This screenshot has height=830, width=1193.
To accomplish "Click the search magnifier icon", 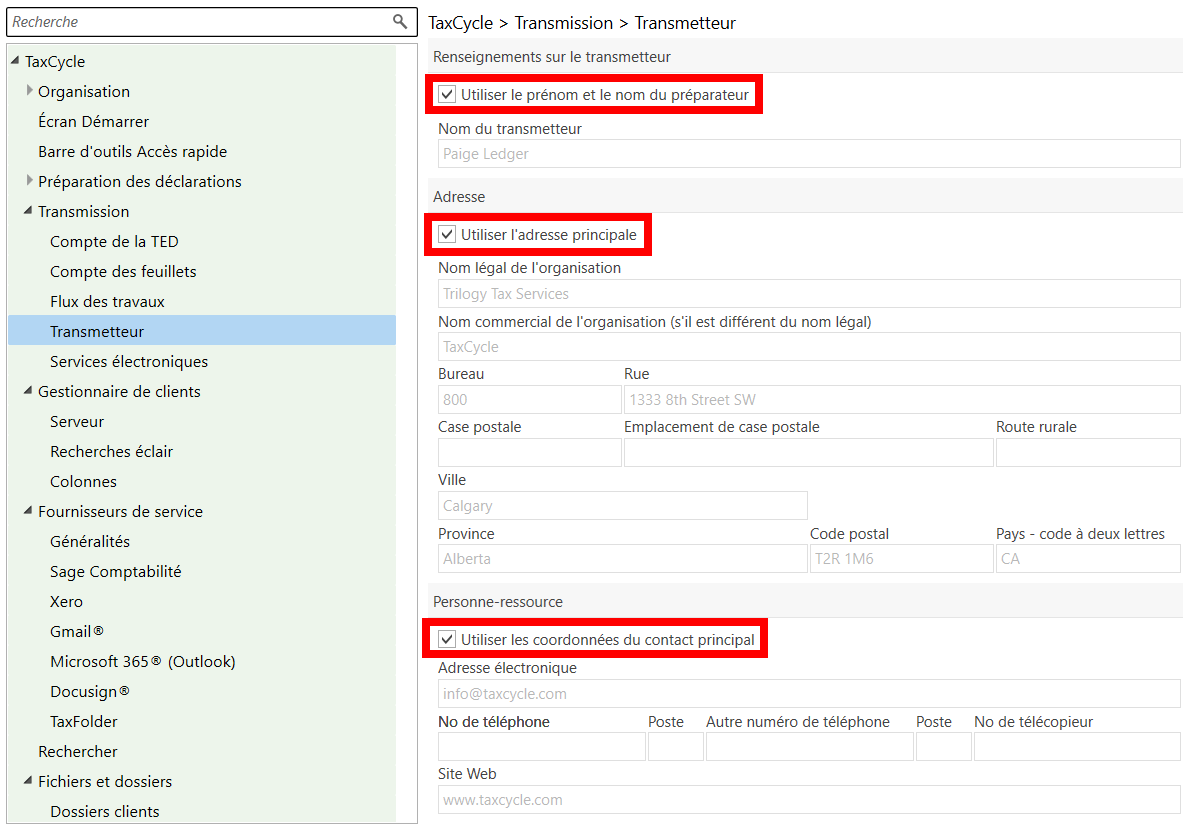I will pyautogui.click(x=399, y=21).
